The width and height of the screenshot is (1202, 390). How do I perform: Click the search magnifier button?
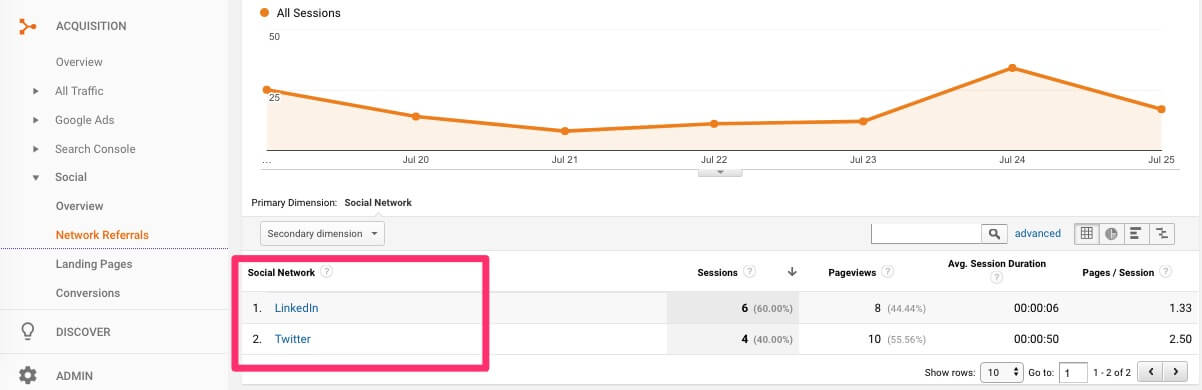(x=994, y=234)
